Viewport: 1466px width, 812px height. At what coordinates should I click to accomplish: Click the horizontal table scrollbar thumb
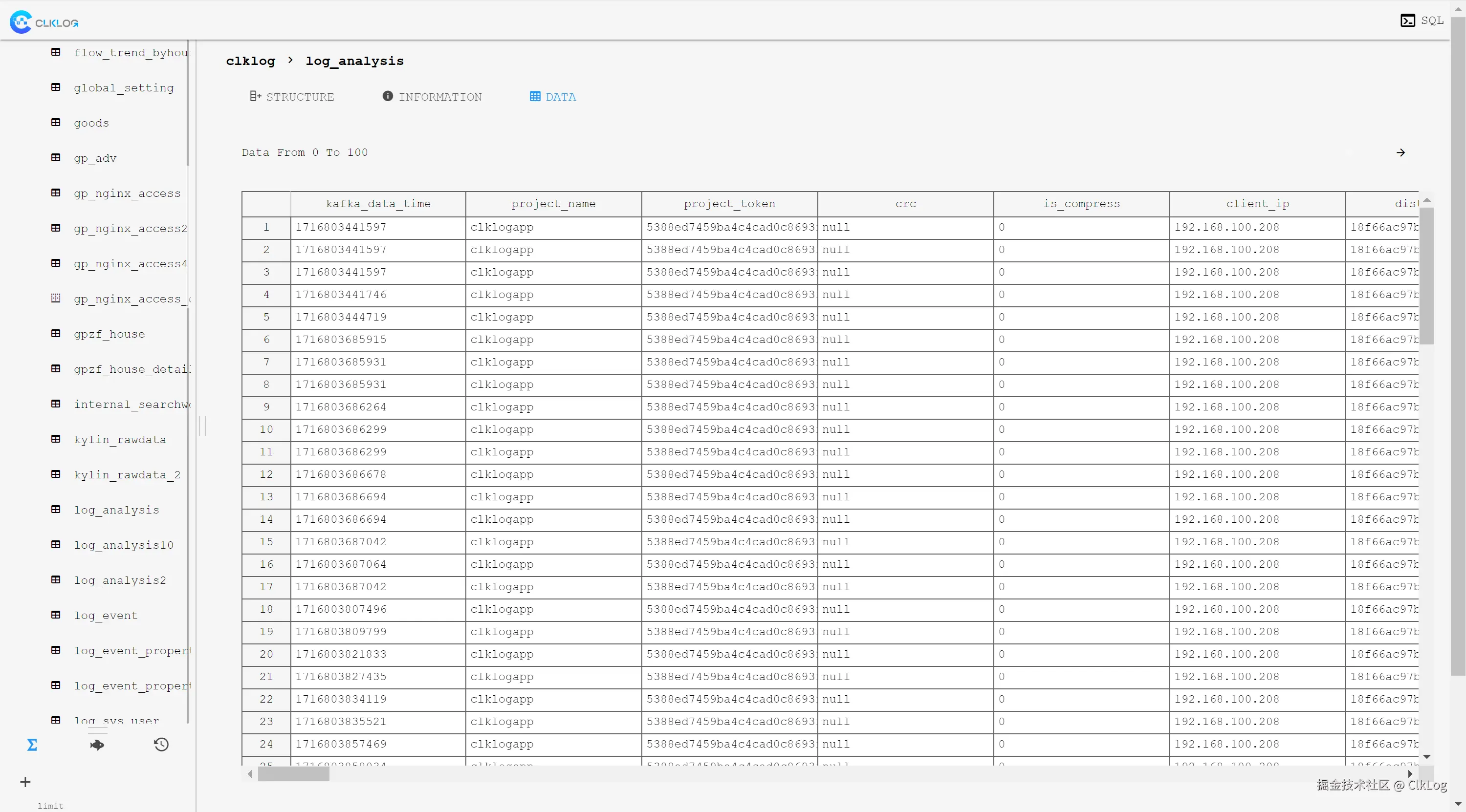[294, 774]
